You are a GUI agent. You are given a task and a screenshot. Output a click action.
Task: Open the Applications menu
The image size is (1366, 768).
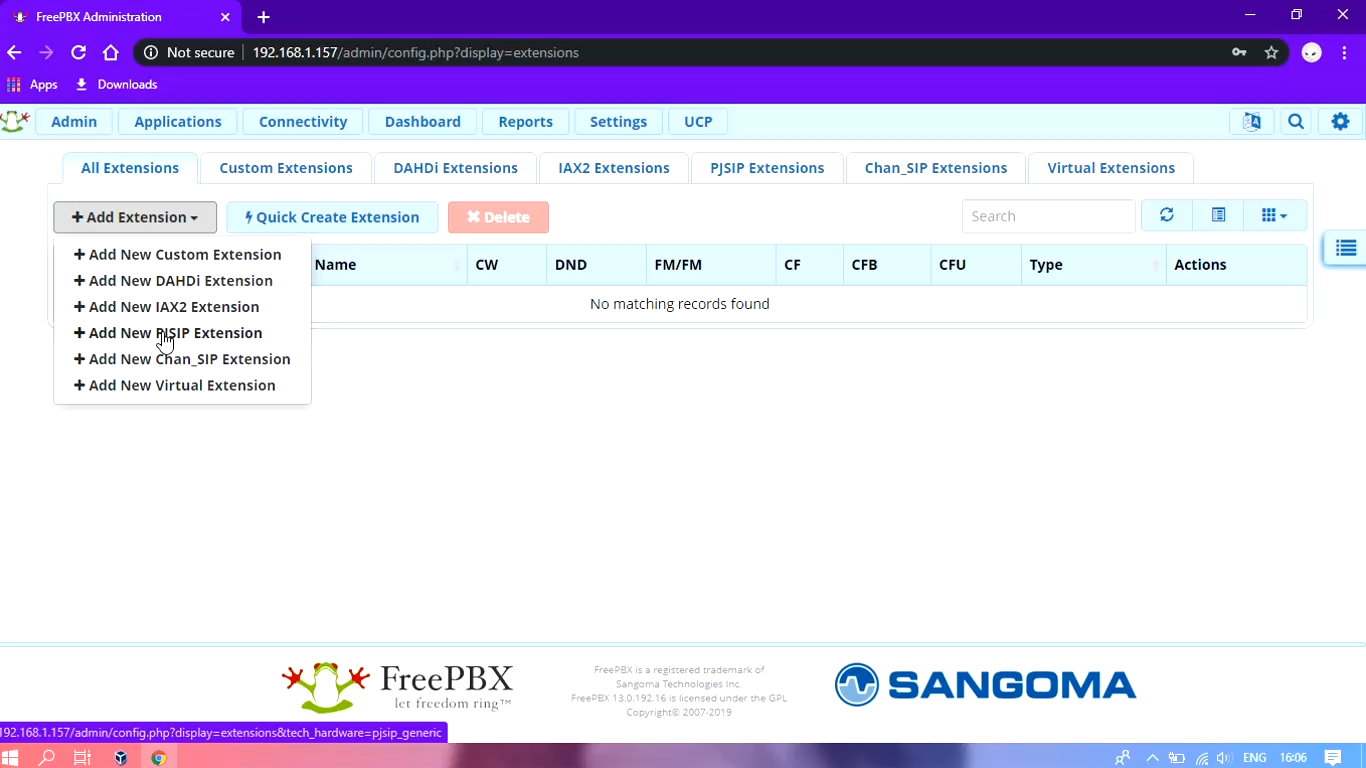pos(178,122)
